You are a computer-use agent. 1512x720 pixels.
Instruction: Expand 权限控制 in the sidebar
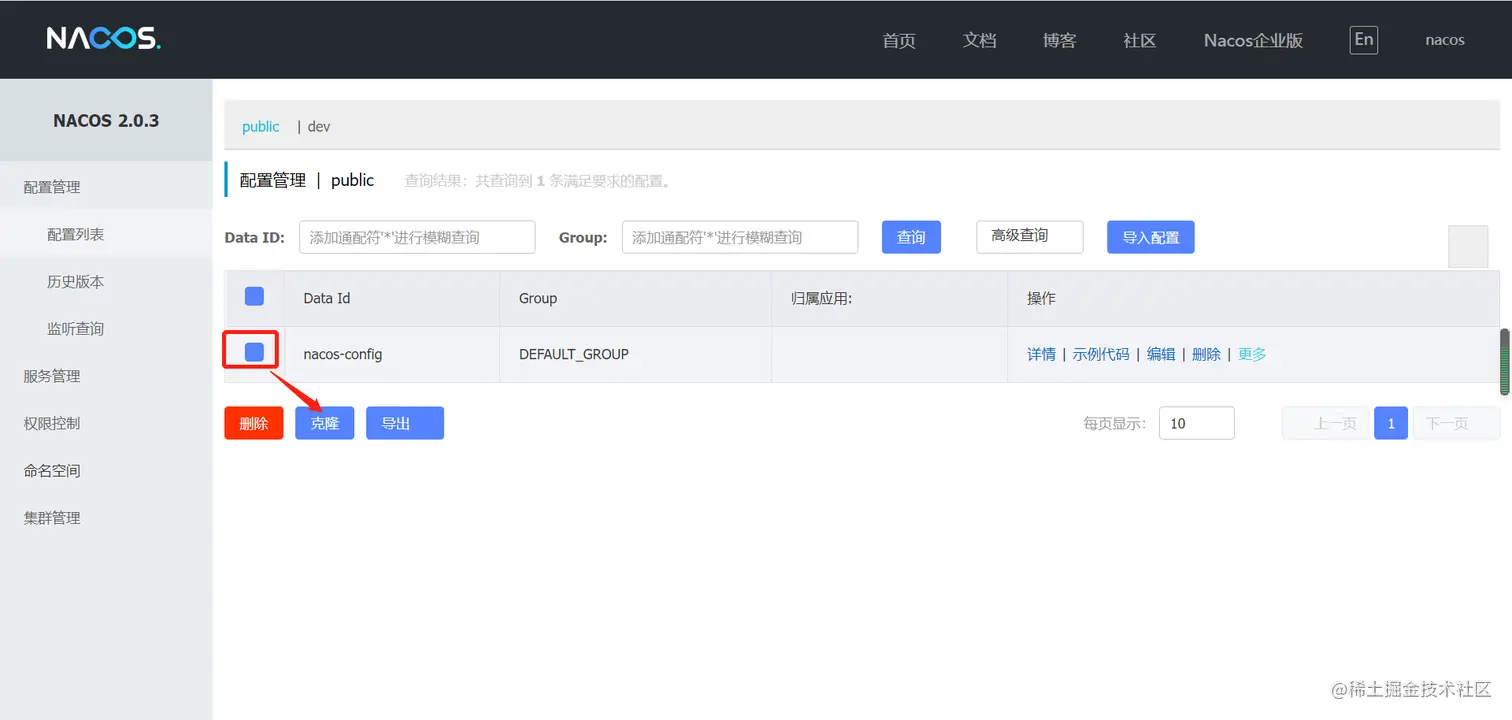pos(106,423)
